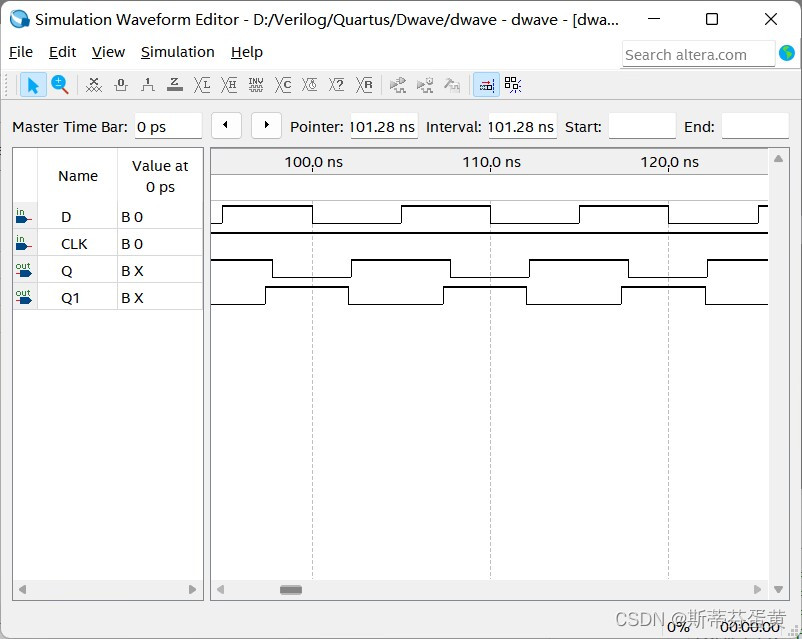This screenshot has width=802, height=639.
Task: Click the Name column header
Action: 78,176
